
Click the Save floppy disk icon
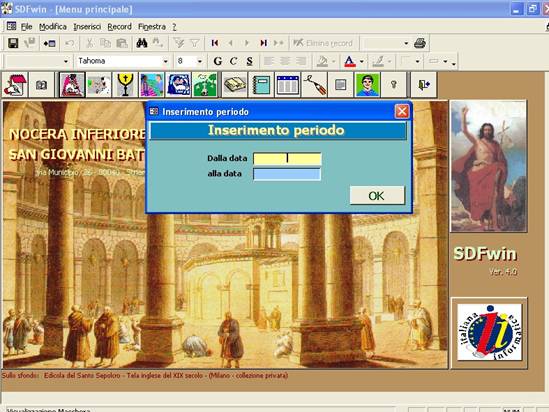[x=13, y=43]
